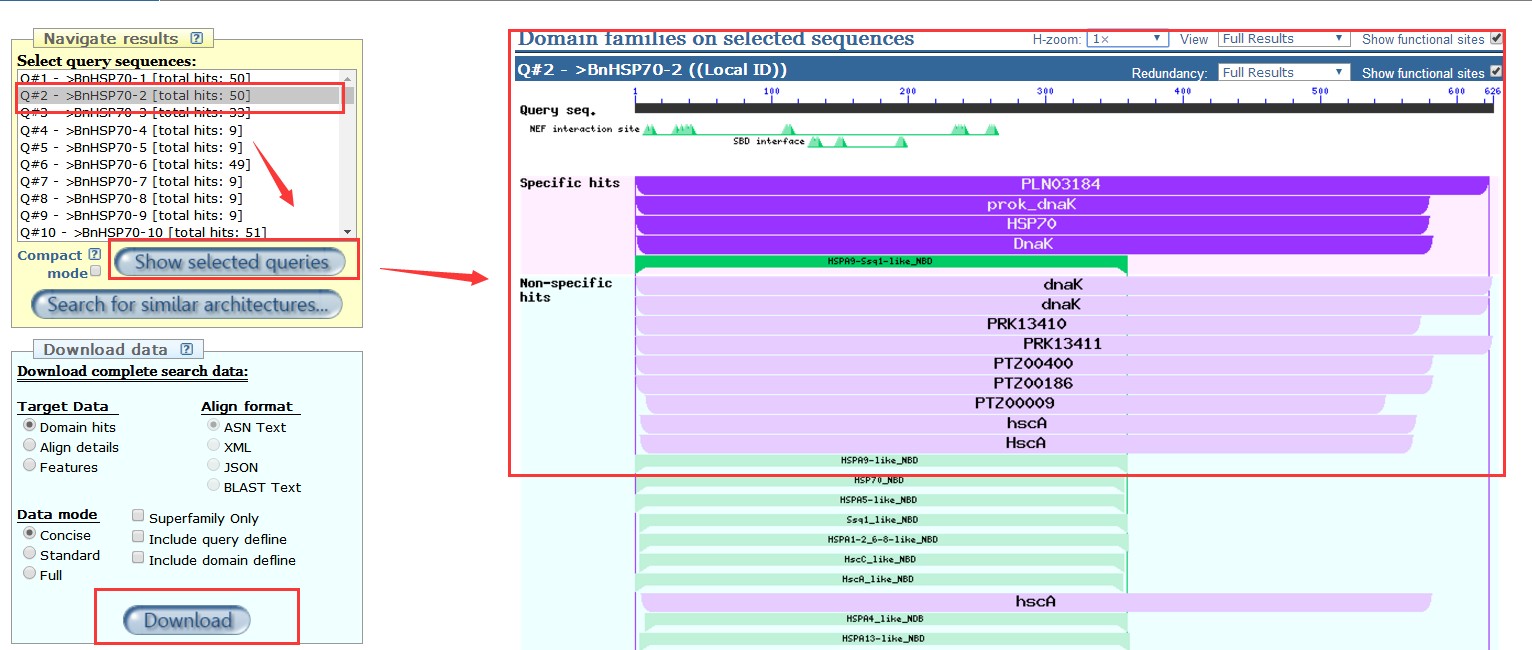1532x650 pixels.
Task: Click the prok_dnaK specific hit bar
Action: (x=1031, y=205)
